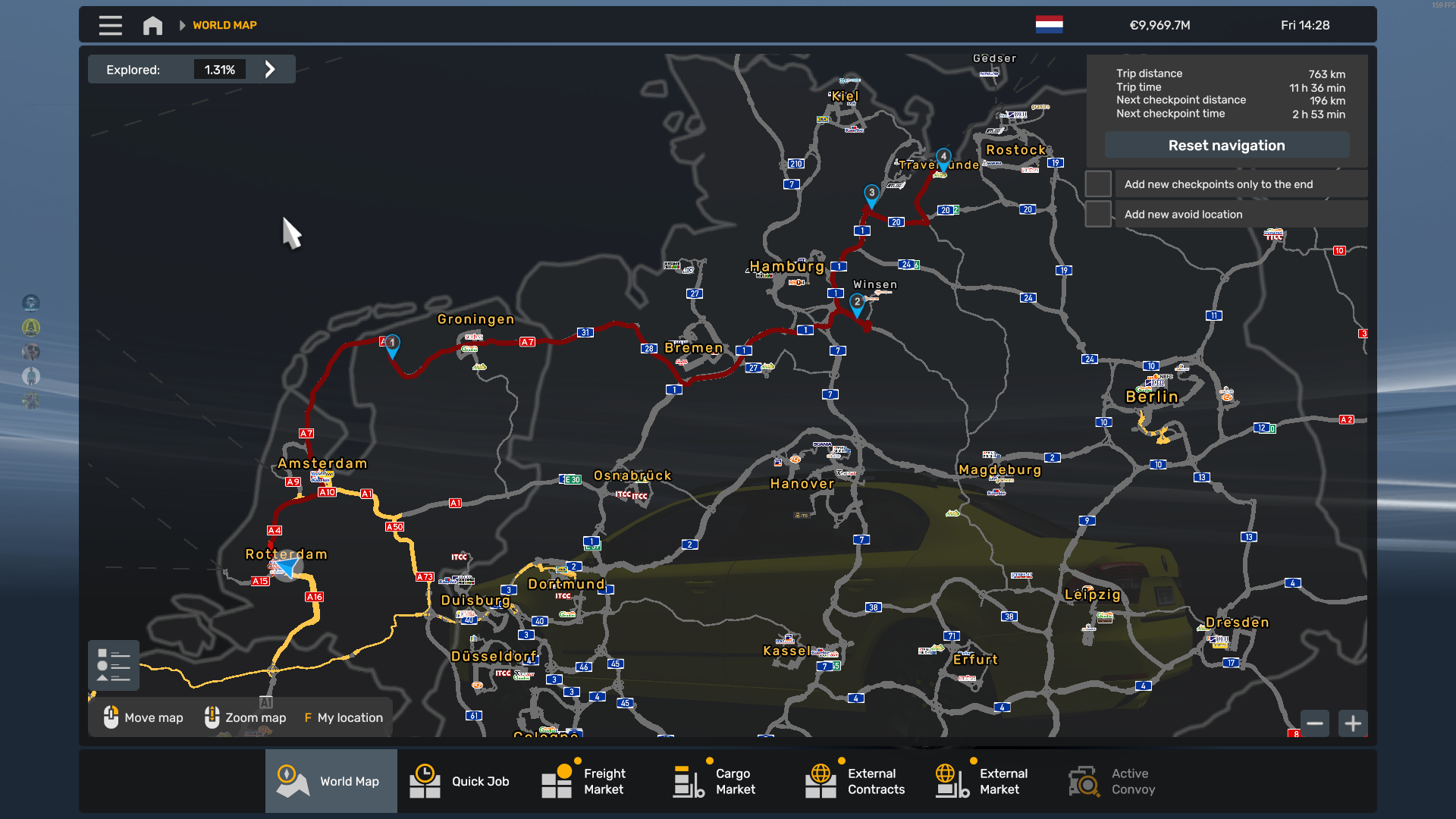The image size is (1456, 819).
Task: Click the Next checkpoint distance 196 km value
Action: [1327, 101]
